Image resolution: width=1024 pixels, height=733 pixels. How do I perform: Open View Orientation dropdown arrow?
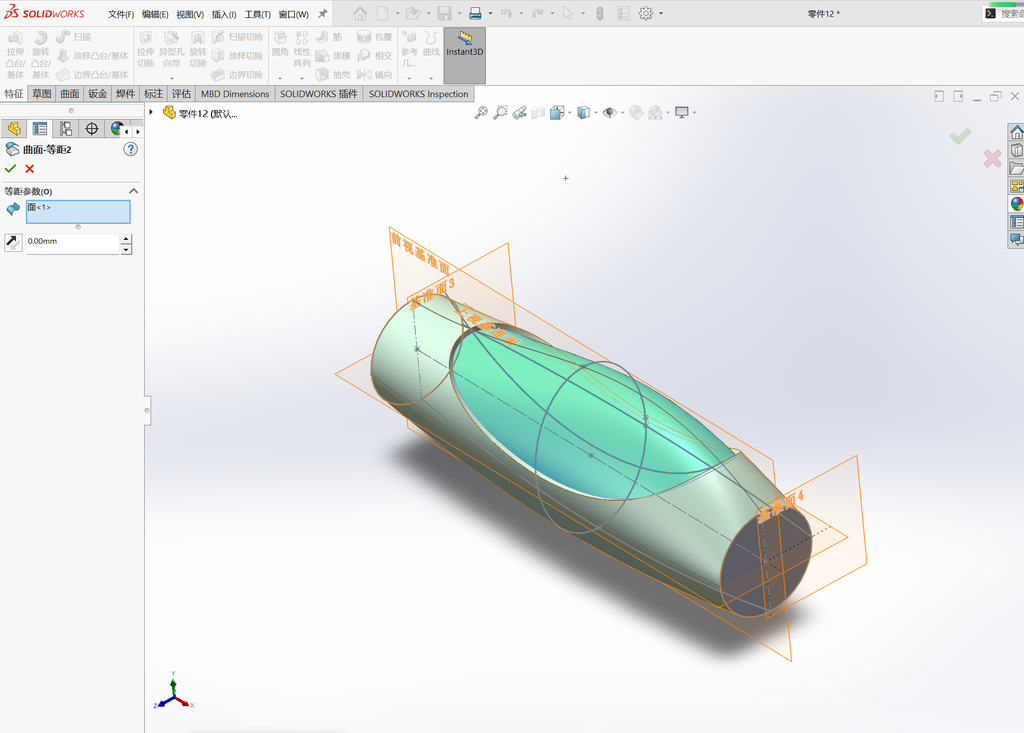[x=569, y=113]
